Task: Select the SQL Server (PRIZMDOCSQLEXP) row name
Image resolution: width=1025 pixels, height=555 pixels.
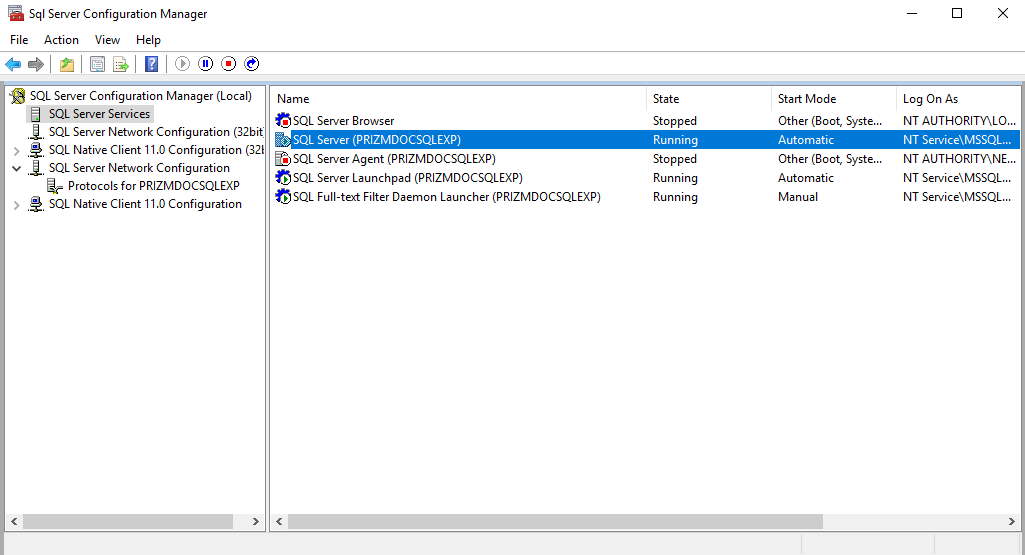Action: pos(377,140)
